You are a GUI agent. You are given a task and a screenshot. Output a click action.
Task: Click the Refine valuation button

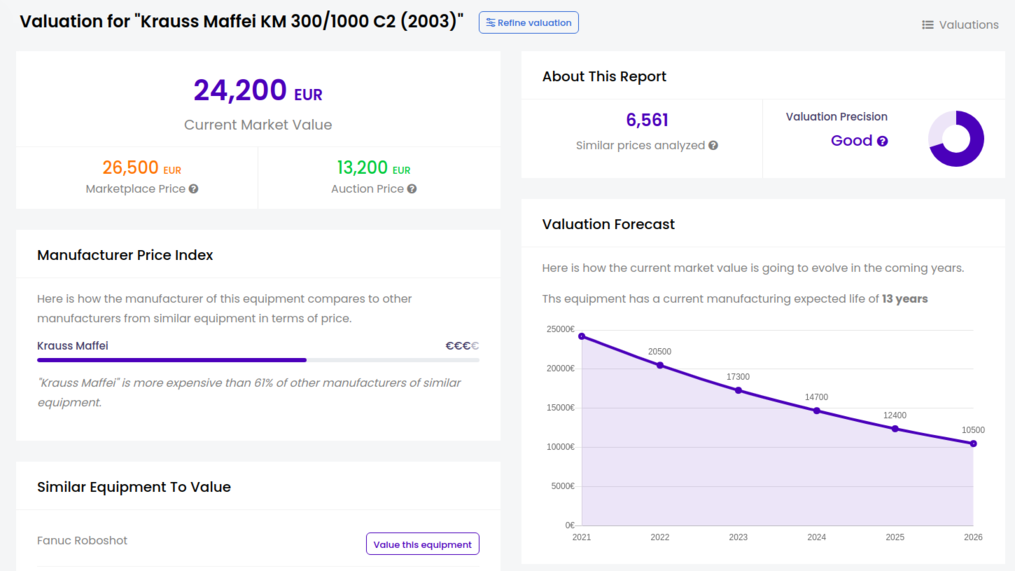coord(528,23)
